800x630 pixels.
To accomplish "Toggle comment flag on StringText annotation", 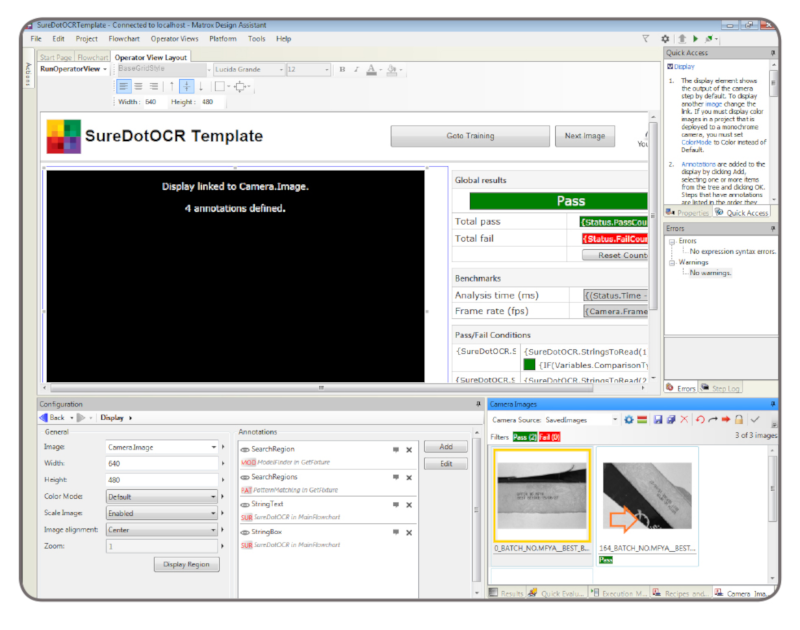I will (x=395, y=505).
